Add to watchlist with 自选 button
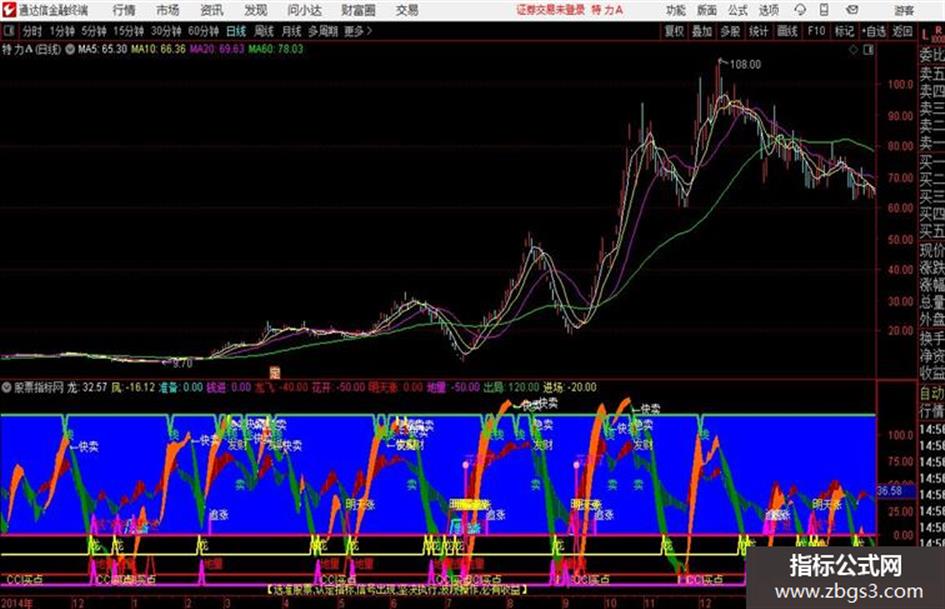945x609 pixels. pos(873,31)
